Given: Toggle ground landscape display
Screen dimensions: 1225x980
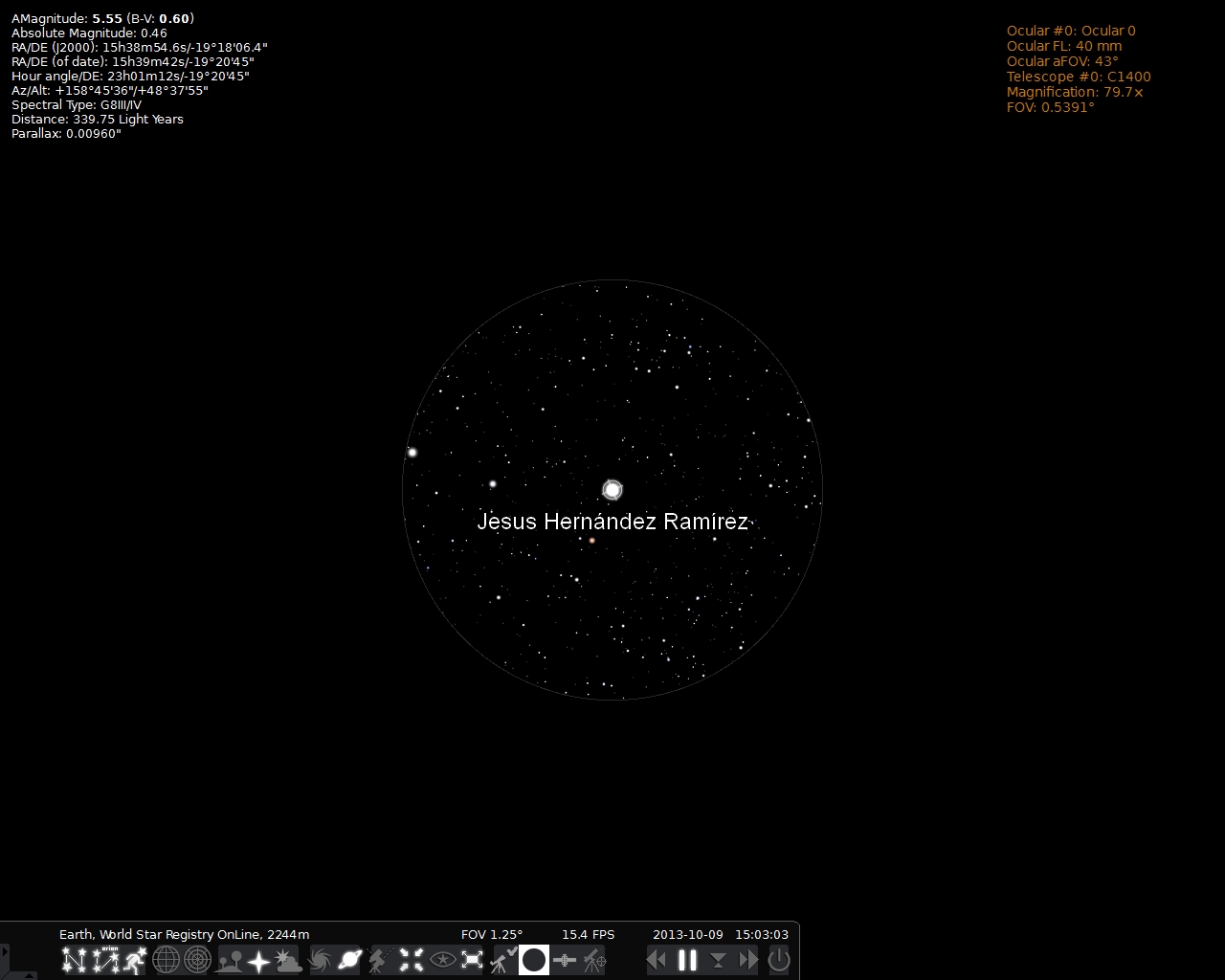Looking at the screenshot, I should 230,960.
